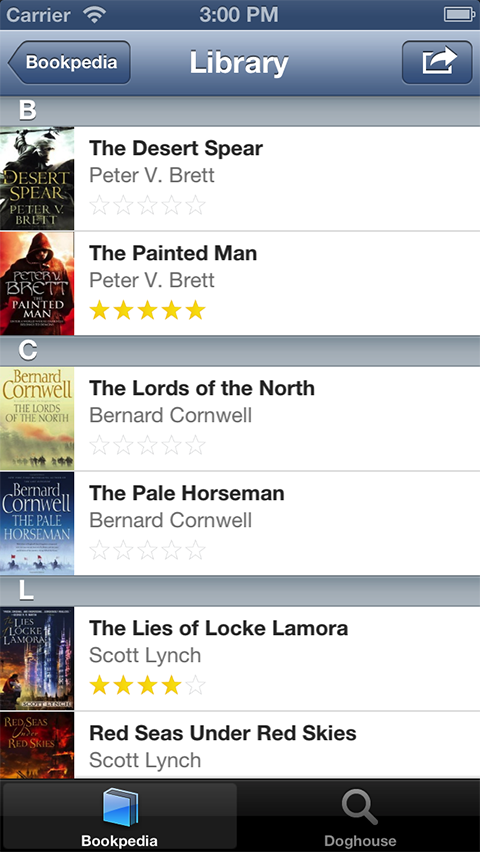Go back using the Bookpedia button
480x852 pixels.
pos(70,62)
